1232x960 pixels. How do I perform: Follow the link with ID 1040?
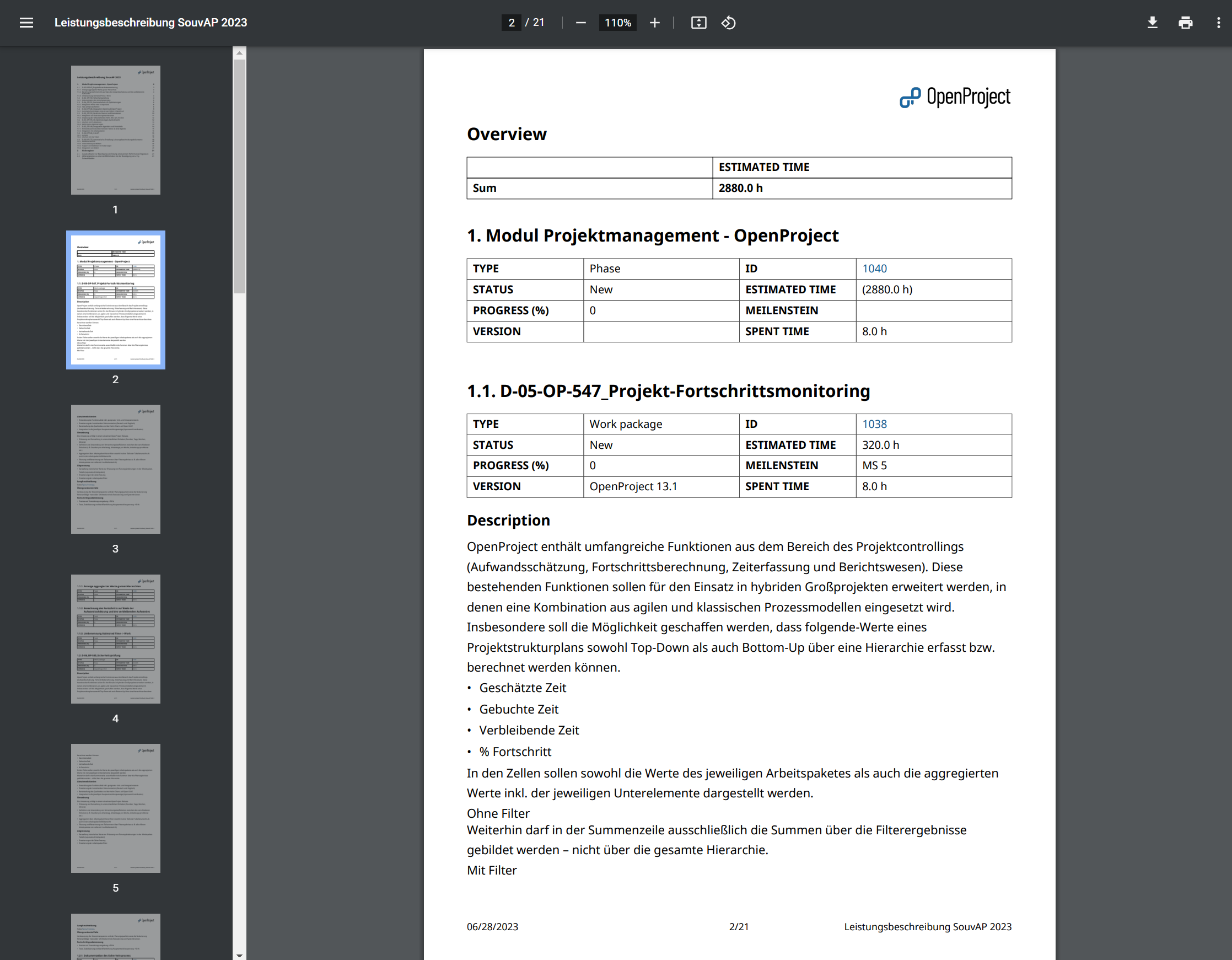pyautogui.click(x=875, y=269)
